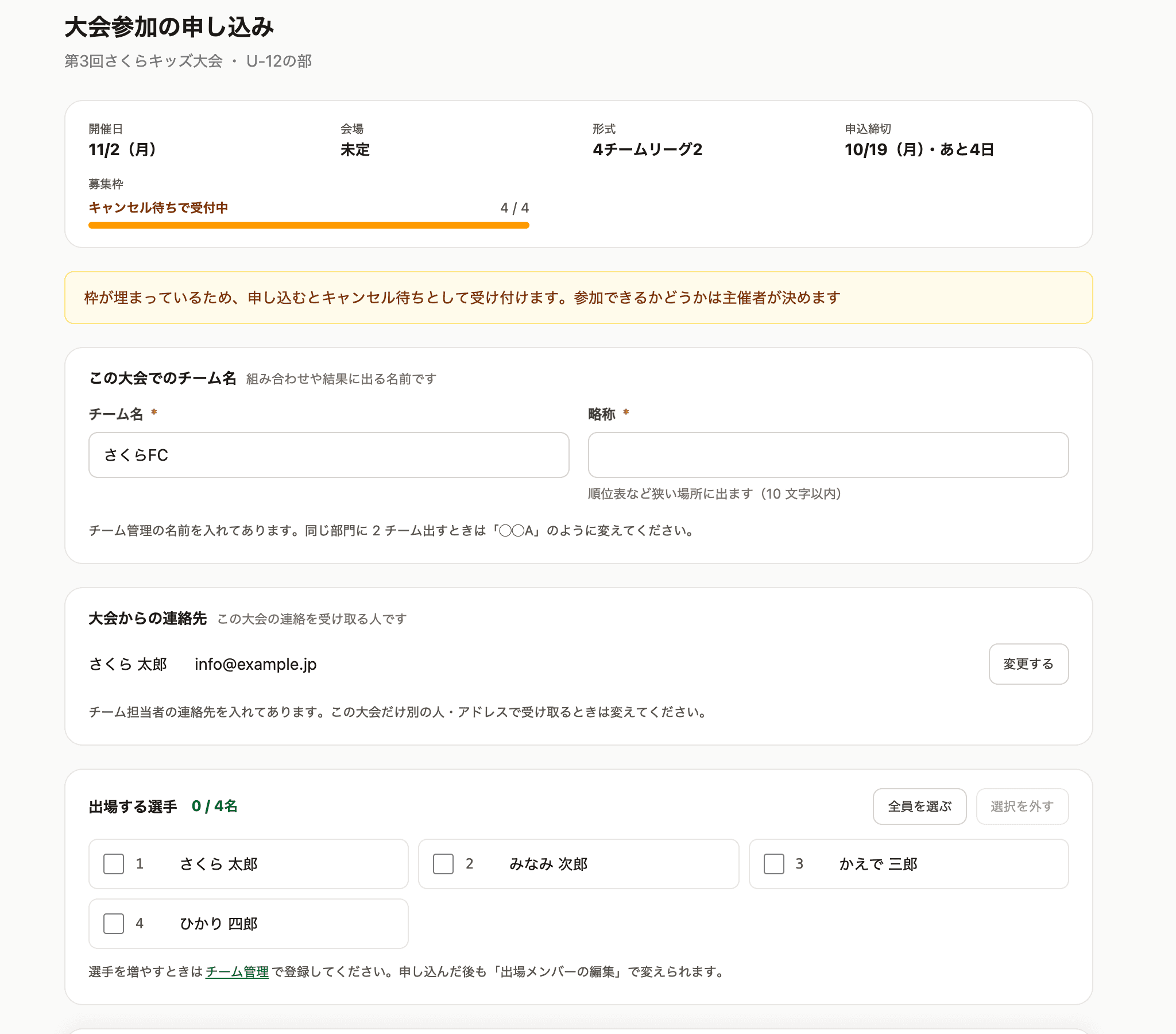Click the empty 略称 input field

click(828, 455)
